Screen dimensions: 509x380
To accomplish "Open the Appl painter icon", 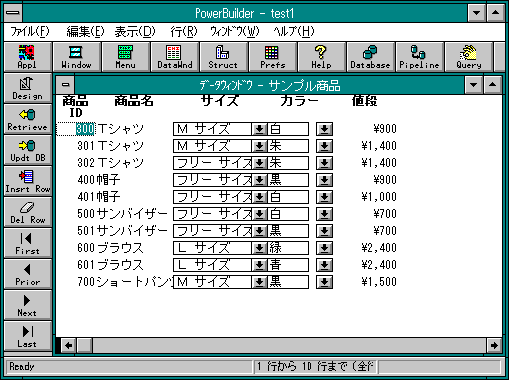I will 27,57.
